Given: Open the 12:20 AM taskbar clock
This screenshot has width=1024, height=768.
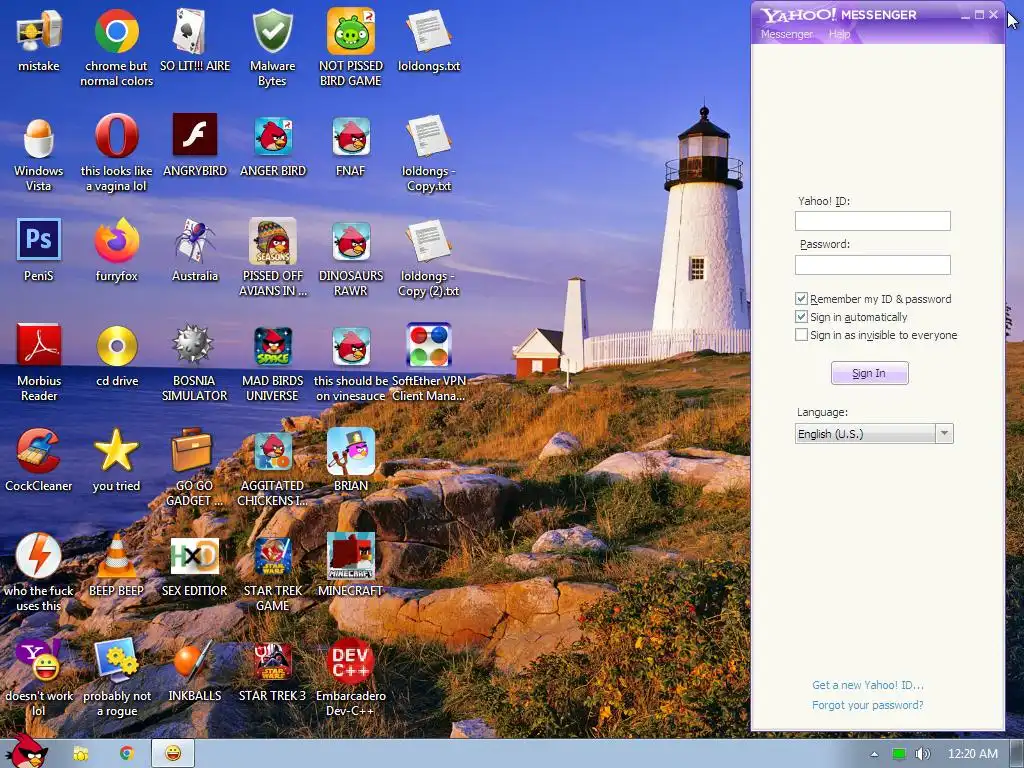Looking at the screenshot, I should click(972, 754).
